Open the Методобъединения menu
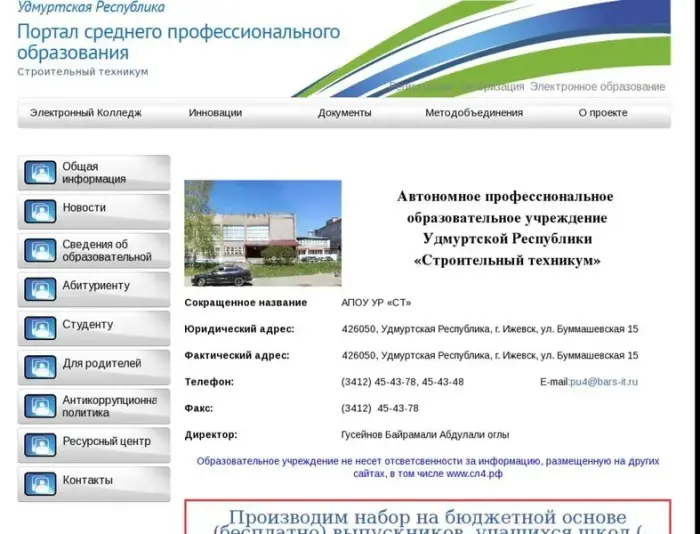 click(473, 113)
